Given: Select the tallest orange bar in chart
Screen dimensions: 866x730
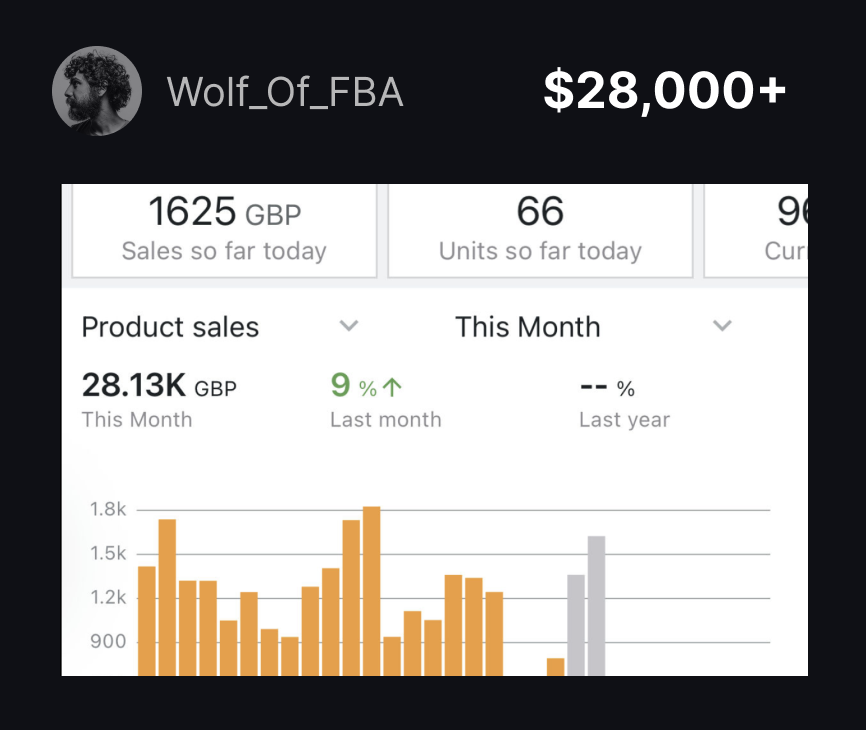Looking at the screenshot, I should click(x=372, y=590).
